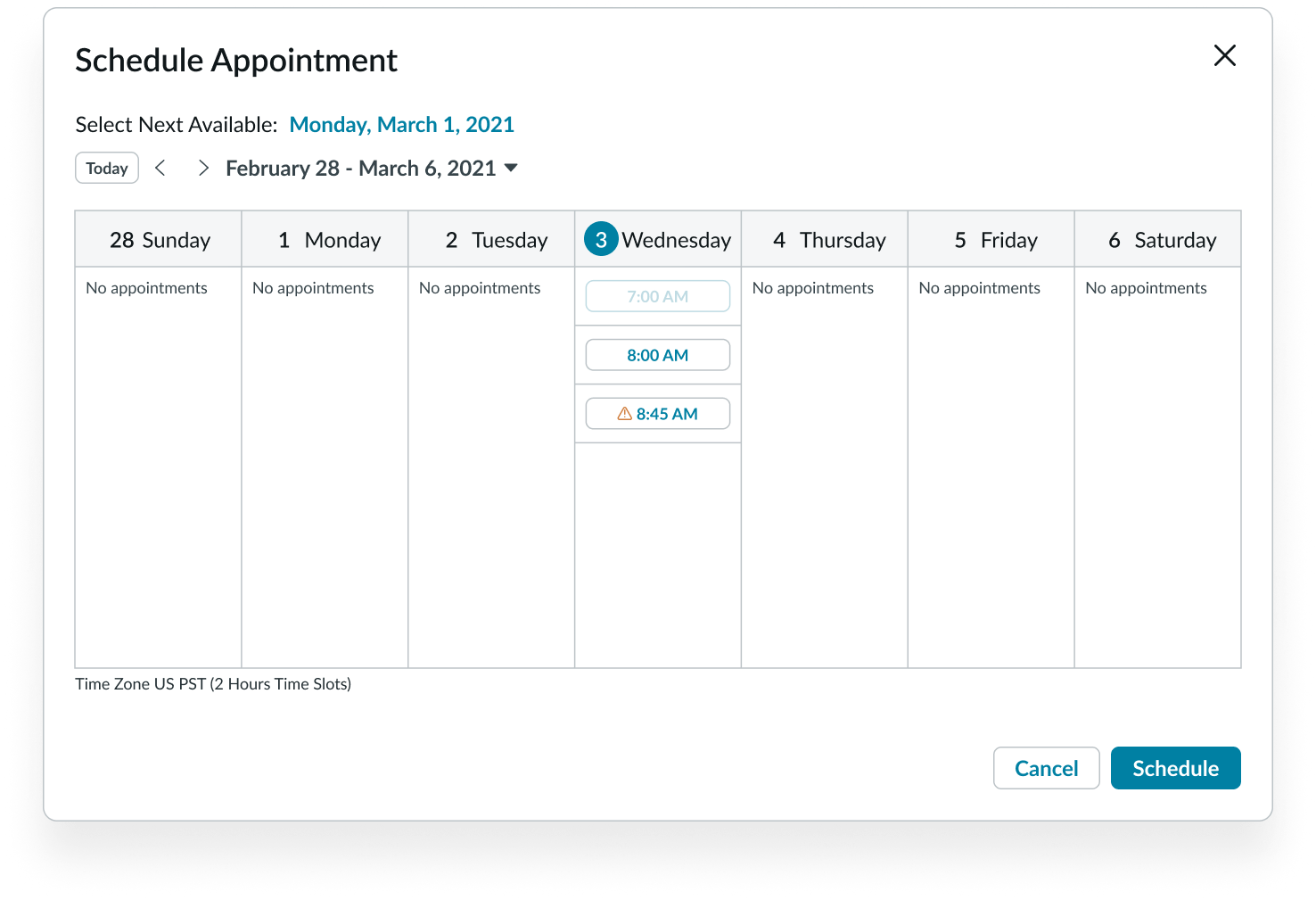Select the Thursday 4 column header
This screenshot has width=1316, height=900.
[x=824, y=239]
